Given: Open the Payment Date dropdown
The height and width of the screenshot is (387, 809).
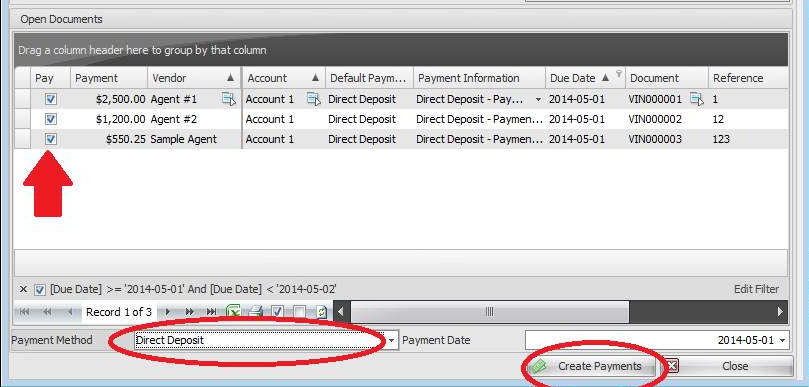Looking at the screenshot, I should 783,341.
